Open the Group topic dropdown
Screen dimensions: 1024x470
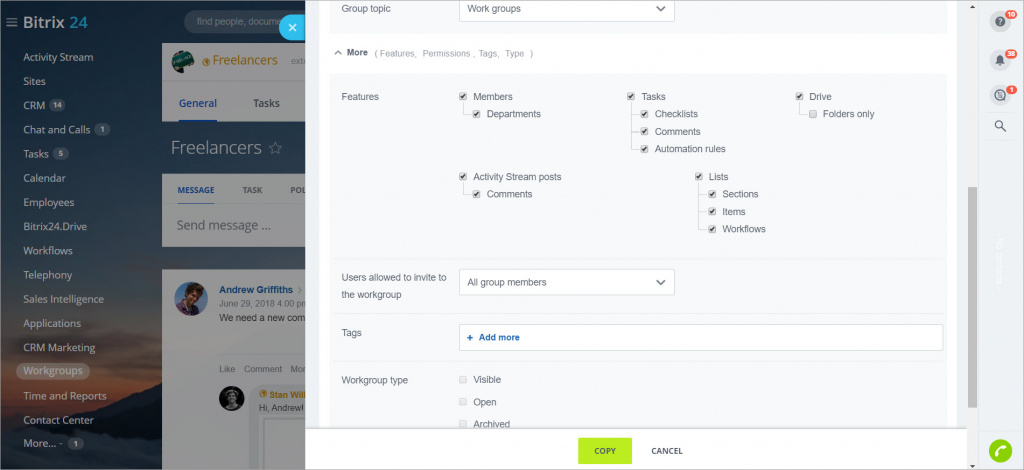click(567, 9)
